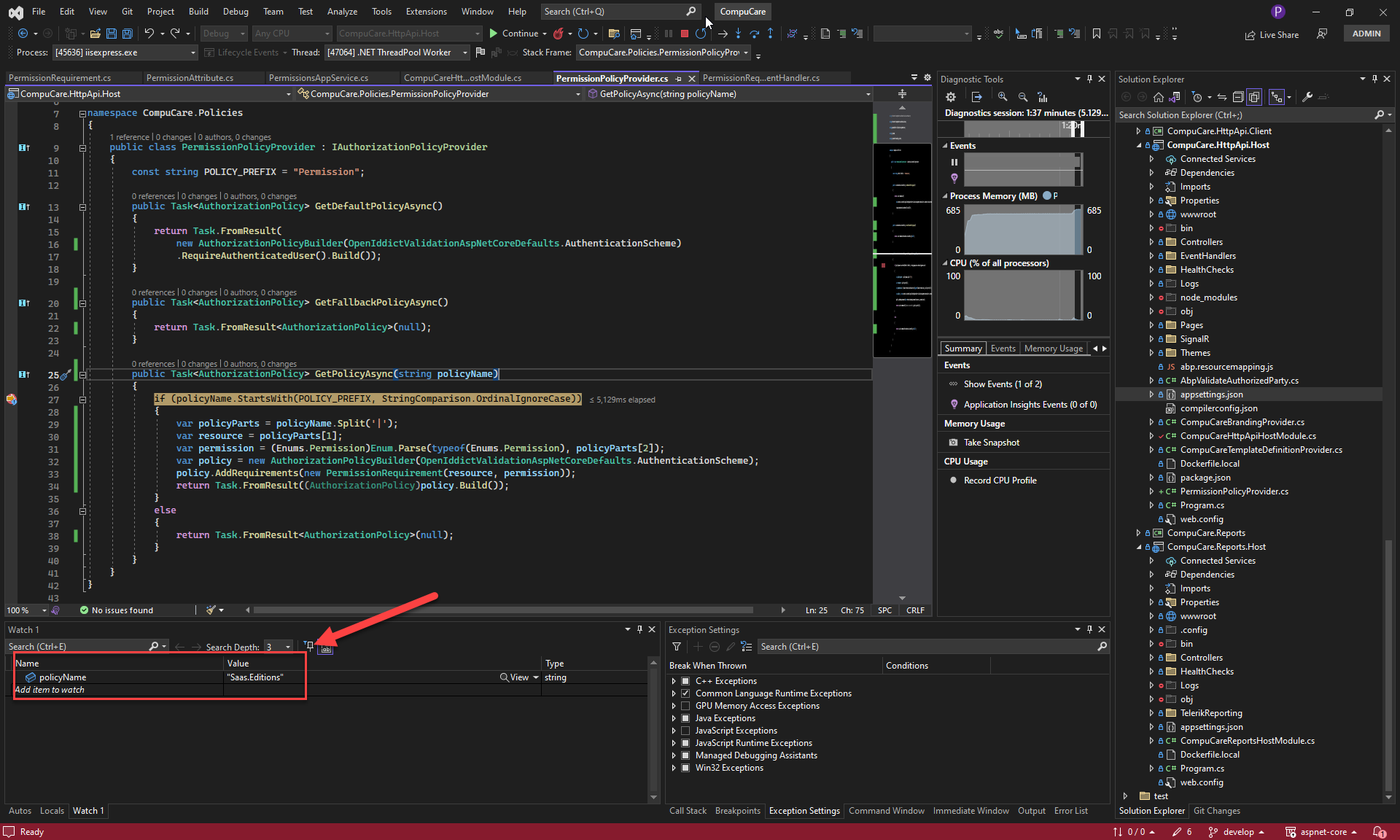Open the Debug menu

coord(235,12)
